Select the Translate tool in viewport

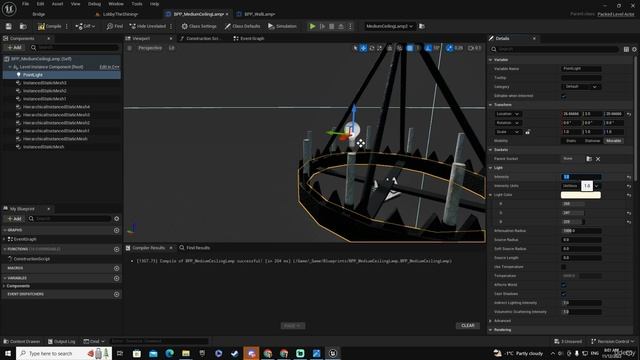[363, 48]
